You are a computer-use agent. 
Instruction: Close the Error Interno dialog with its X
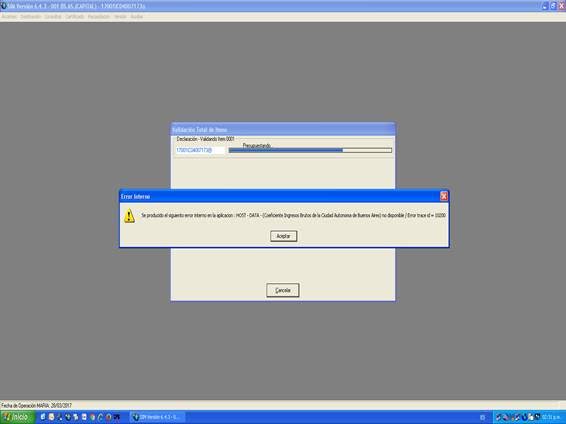point(444,196)
